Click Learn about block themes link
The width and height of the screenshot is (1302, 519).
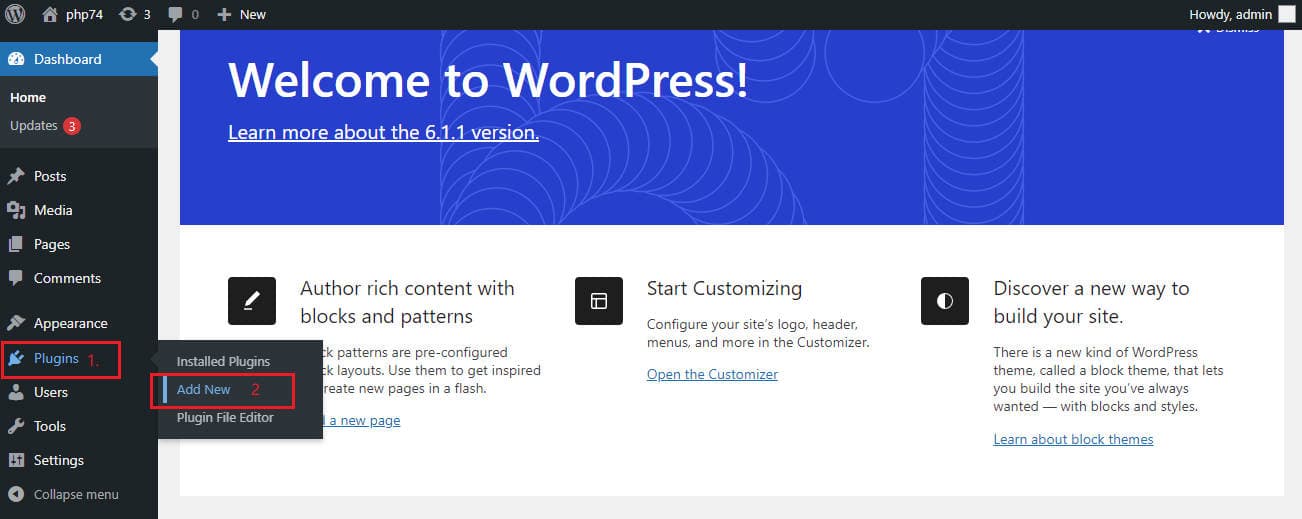pyautogui.click(x=1073, y=439)
